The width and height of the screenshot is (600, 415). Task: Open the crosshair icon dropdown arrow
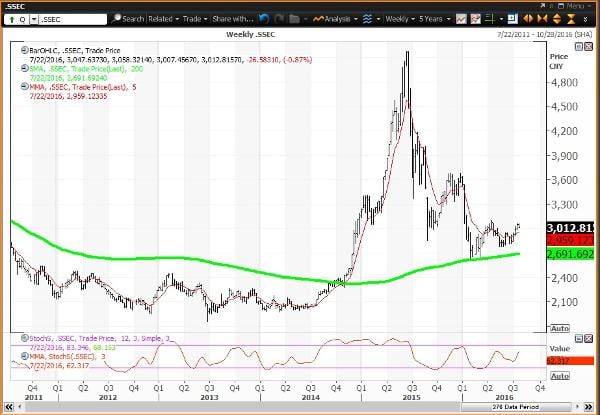point(501,19)
